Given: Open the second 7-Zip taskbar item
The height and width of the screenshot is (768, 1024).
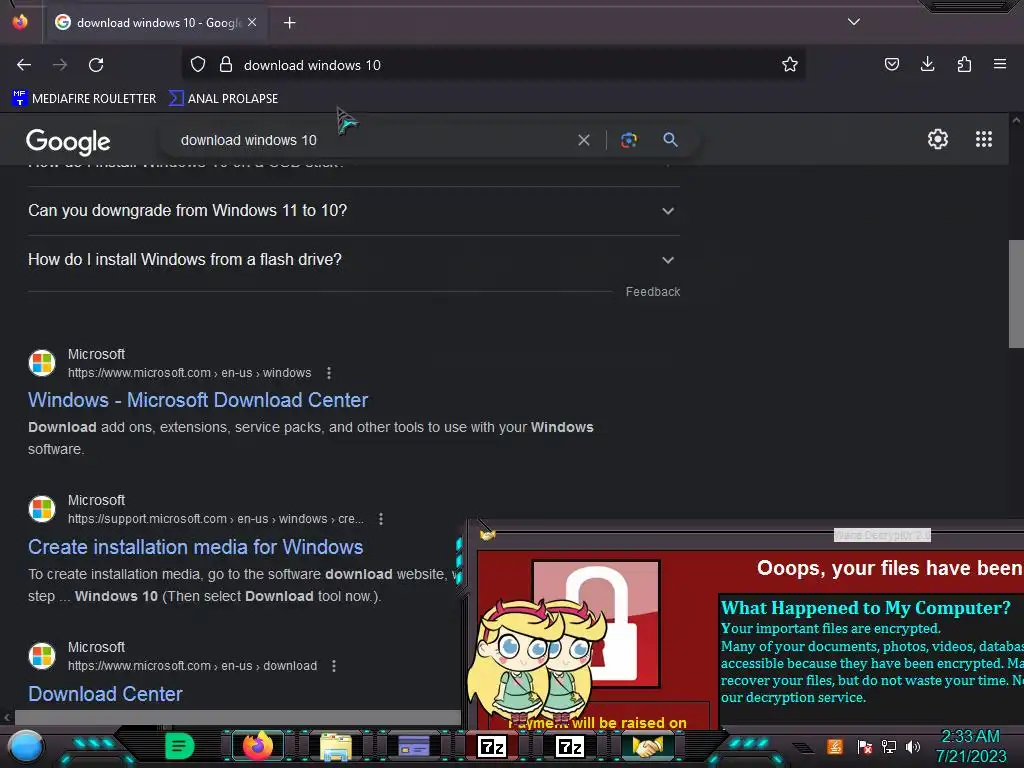Looking at the screenshot, I should coord(570,746).
